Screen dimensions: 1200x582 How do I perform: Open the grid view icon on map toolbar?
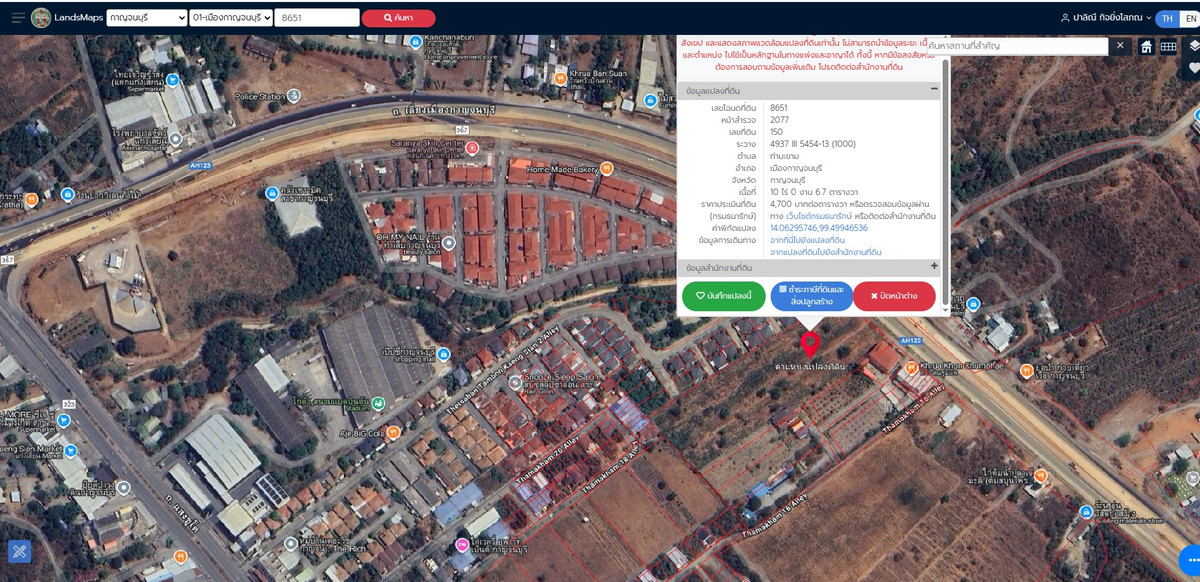pos(1167,46)
